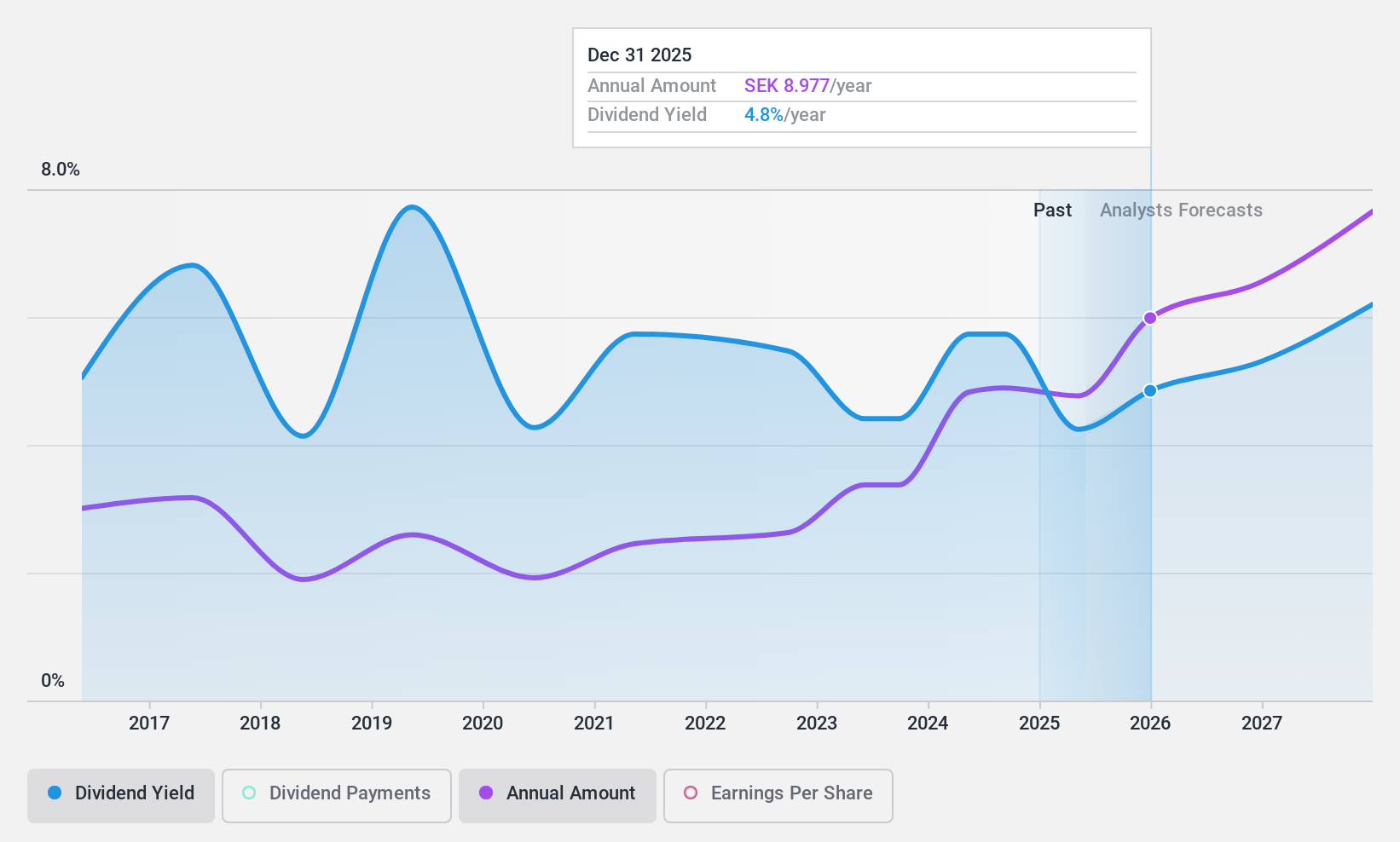Toggle the Dividend Payments legend series

pyautogui.click(x=337, y=796)
